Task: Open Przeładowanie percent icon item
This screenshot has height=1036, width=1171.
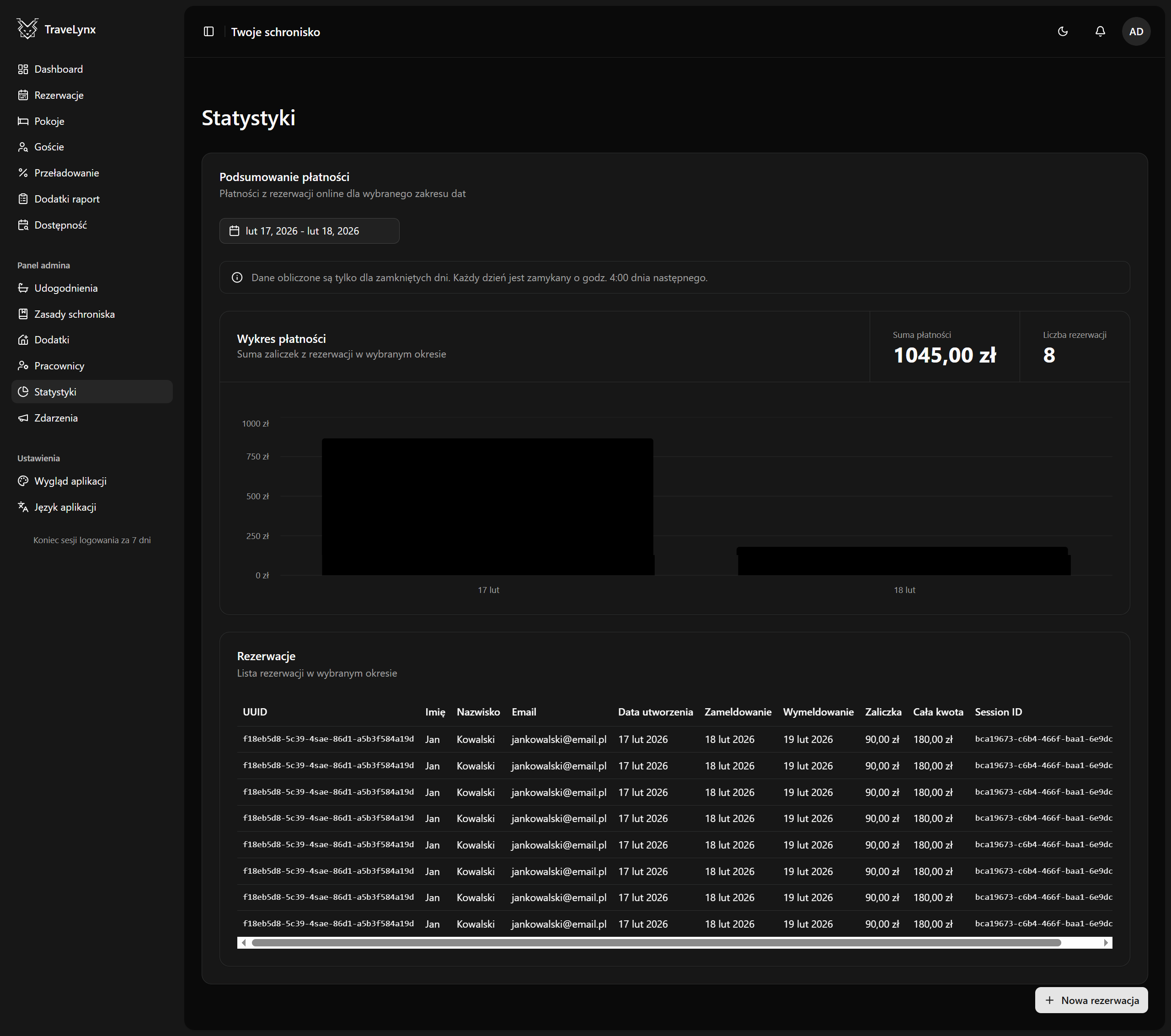Action: click(x=66, y=173)
